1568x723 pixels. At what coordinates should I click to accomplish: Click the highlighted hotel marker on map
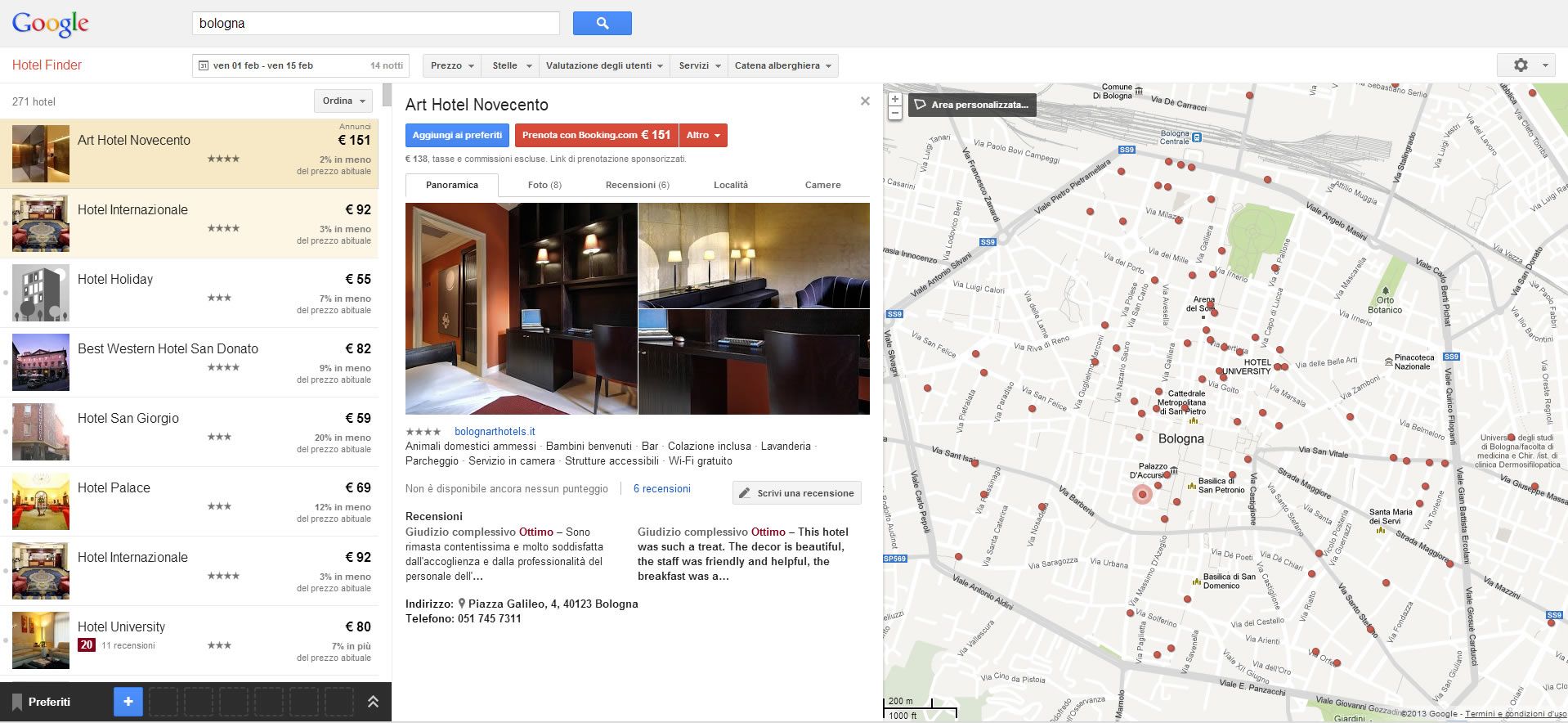click(x=1142, y=494)
